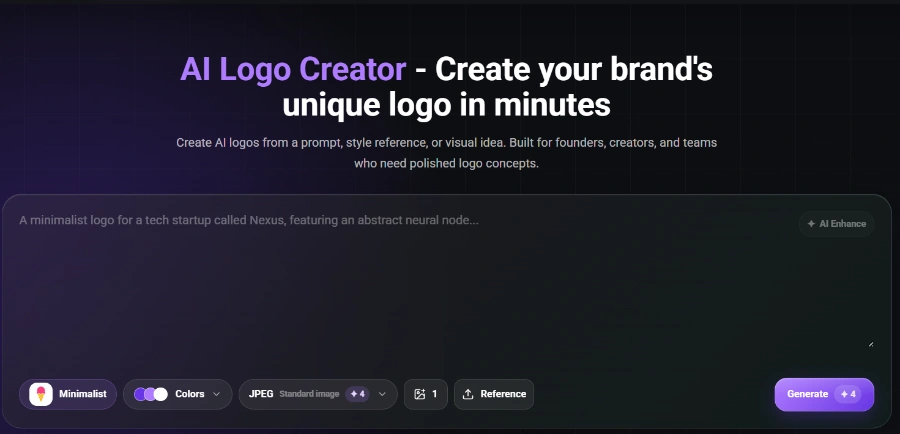
Task: Click the Generate button
Action: (x=824, y=394)
